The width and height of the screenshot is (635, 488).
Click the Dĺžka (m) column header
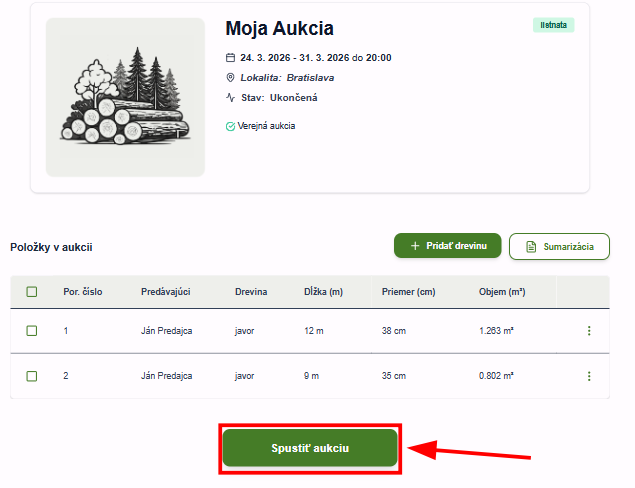[323, 292]
